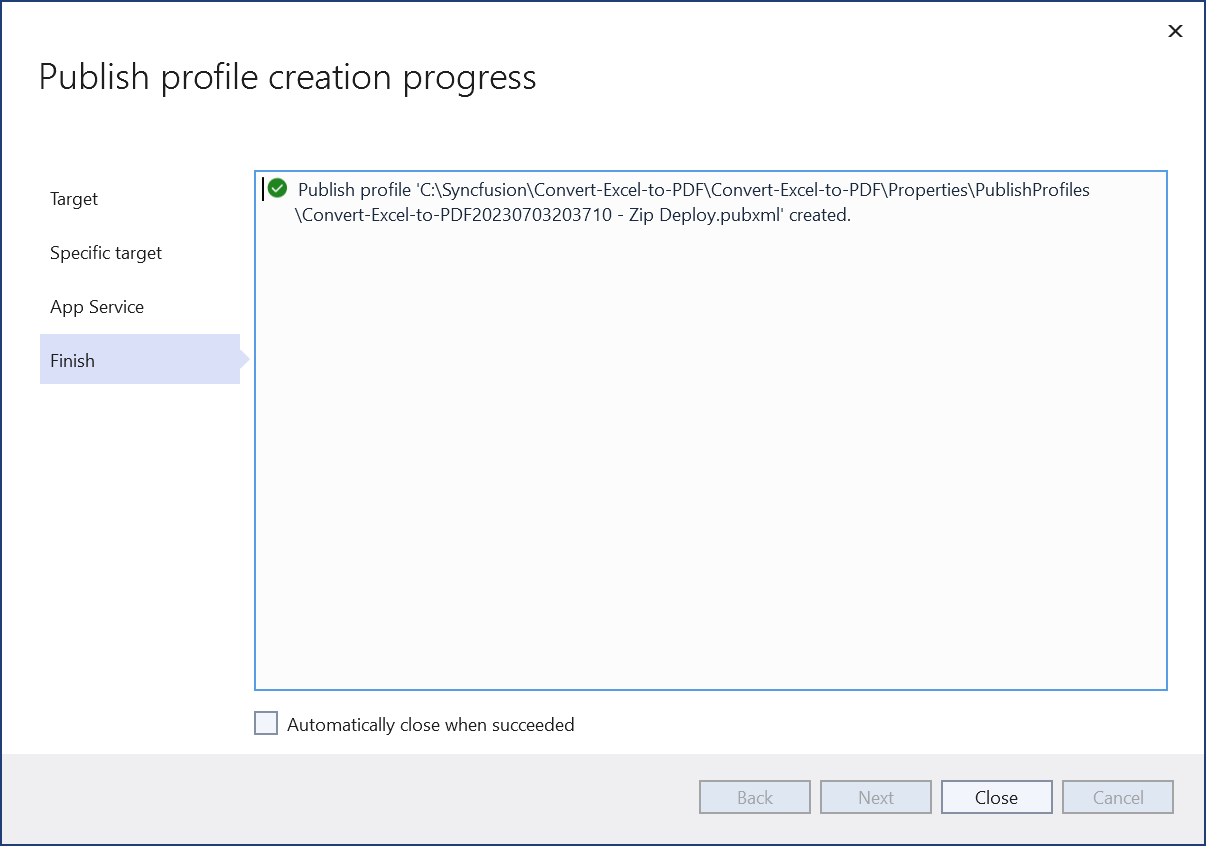Click the green success checkmark icon
Screen dimensions: 1206x846
(x=277, y=188)
